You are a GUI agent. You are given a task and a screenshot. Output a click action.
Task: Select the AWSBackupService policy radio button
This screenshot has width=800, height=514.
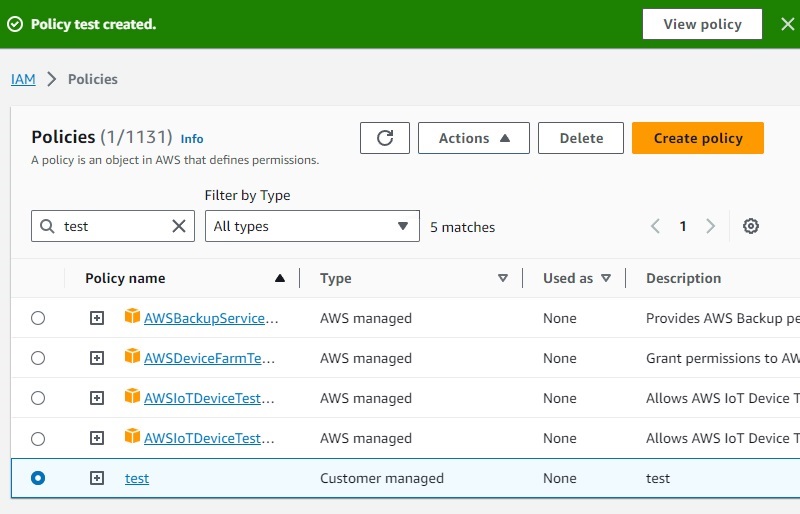(38, 318)
